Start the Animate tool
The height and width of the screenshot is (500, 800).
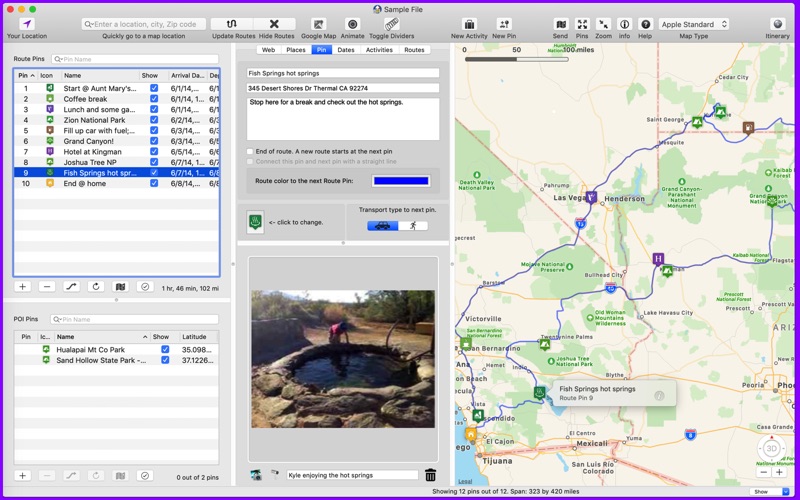pos(353,24)
